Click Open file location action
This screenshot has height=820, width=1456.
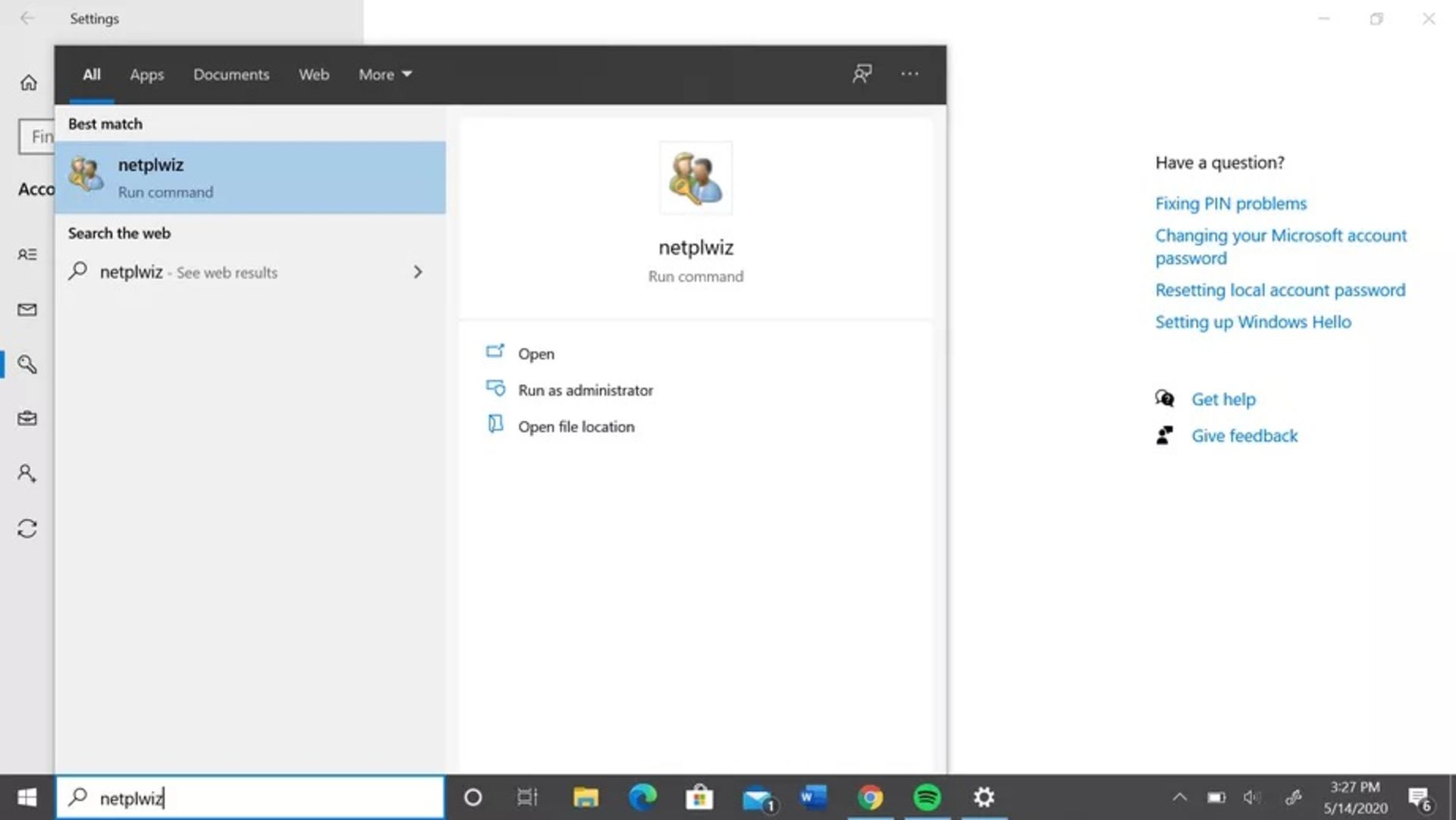coord(576,426)
